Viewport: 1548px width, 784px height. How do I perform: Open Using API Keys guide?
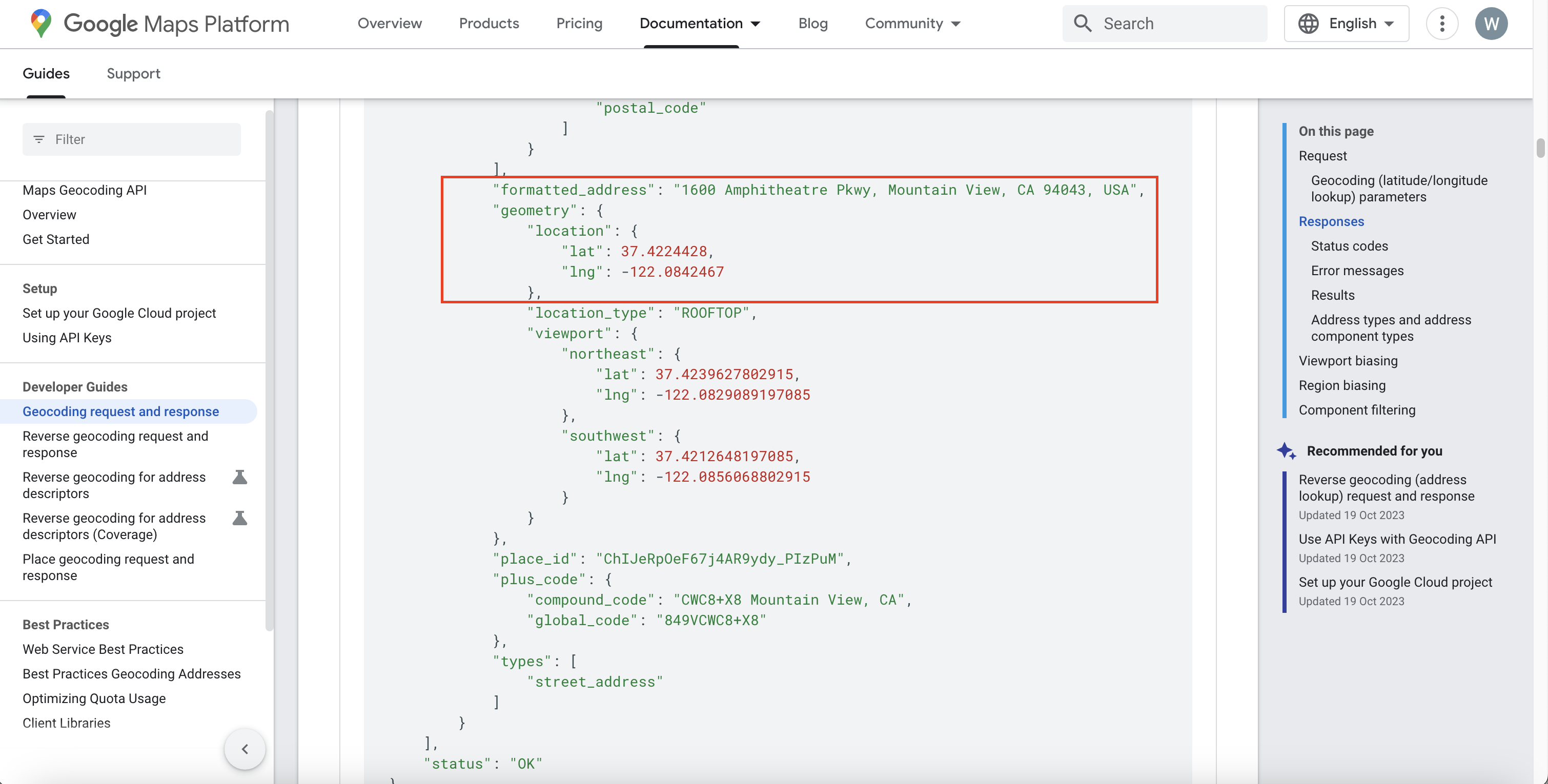(67, 338)
